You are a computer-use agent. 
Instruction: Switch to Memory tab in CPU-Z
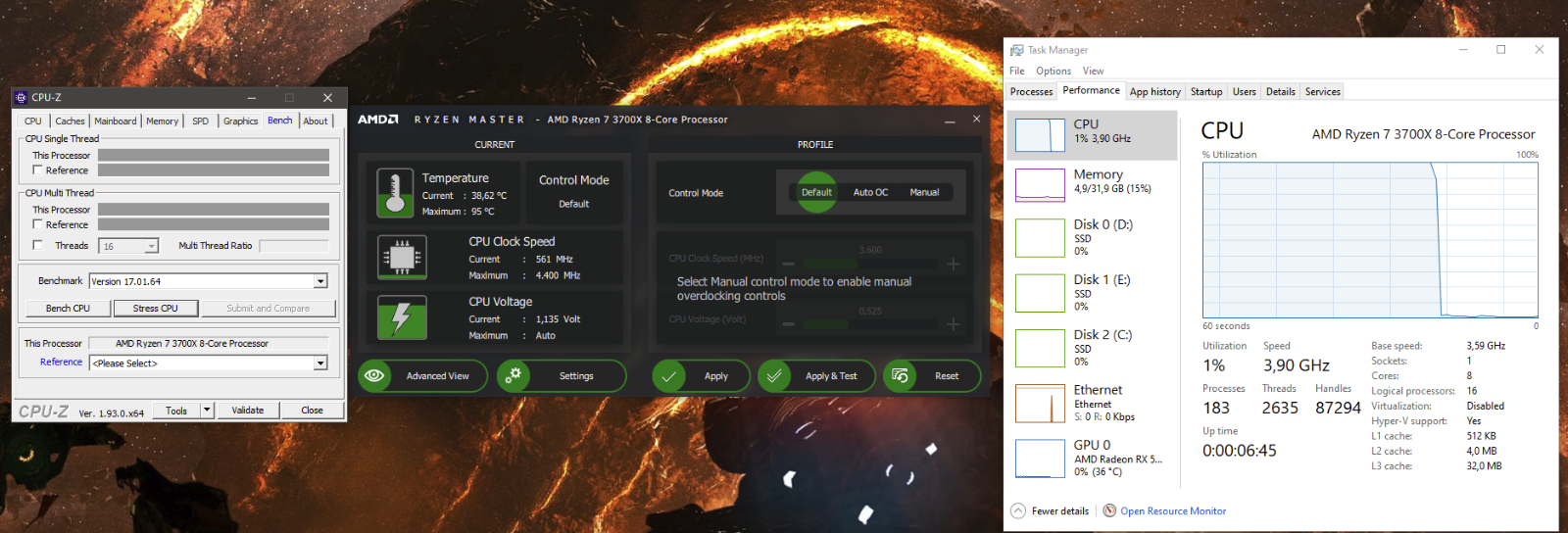pos(163,121)
